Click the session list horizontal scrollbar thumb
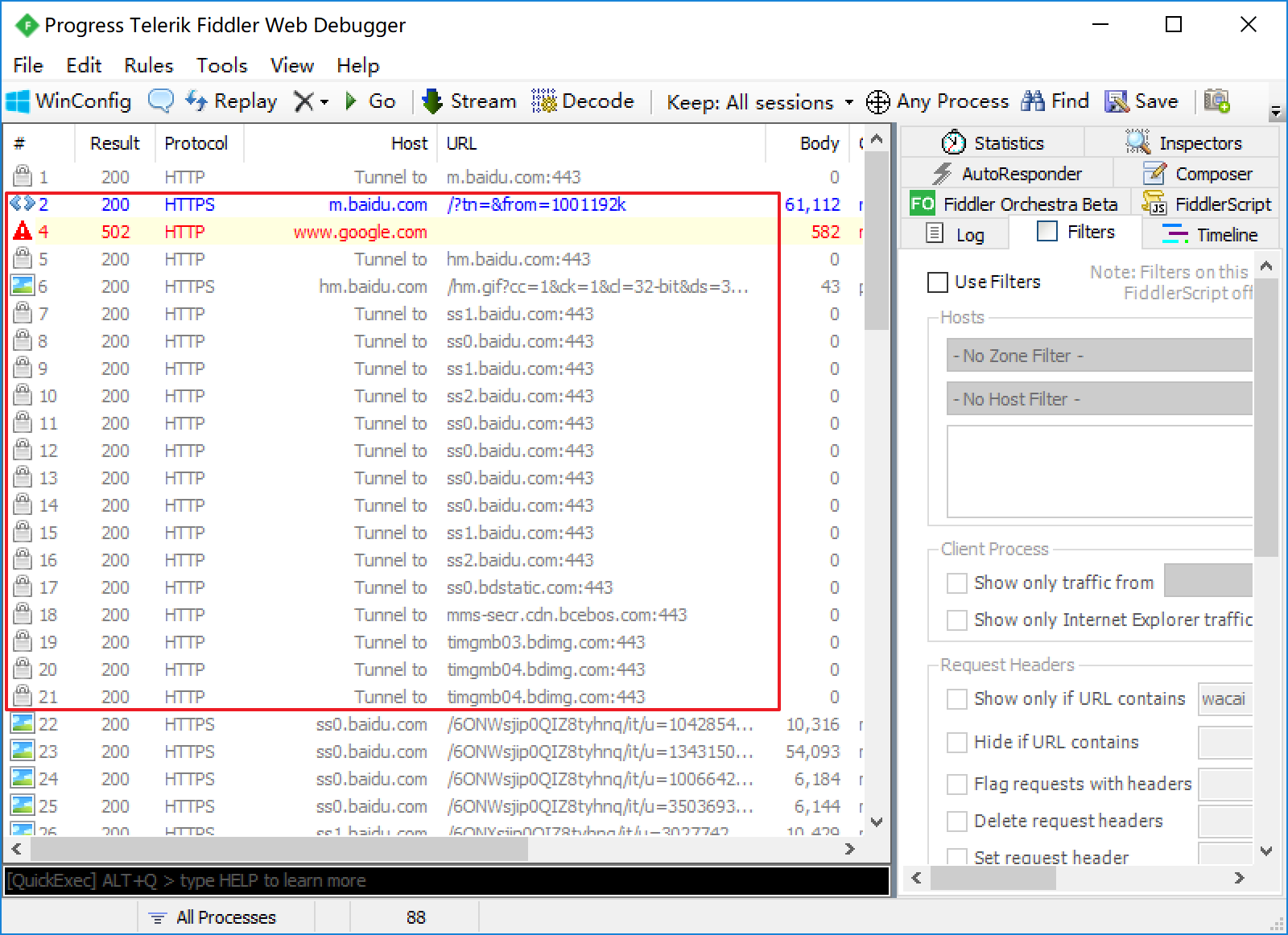Viewport: 1288px width, 935px height. [279, 849]
